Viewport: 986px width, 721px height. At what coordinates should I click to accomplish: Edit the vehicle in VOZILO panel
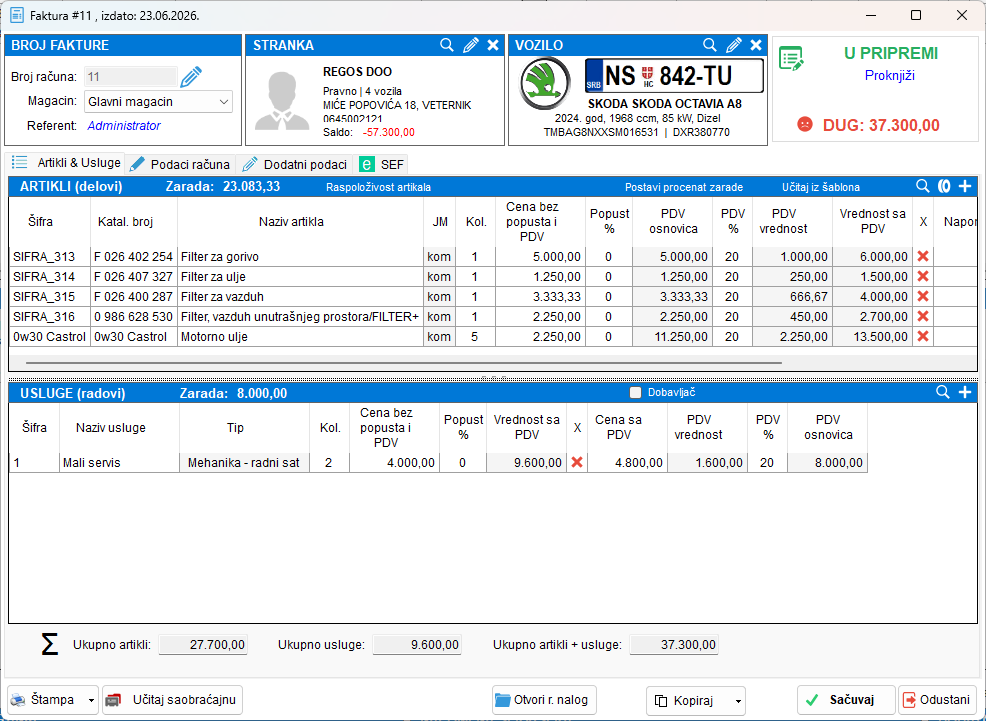click(733, 45)
